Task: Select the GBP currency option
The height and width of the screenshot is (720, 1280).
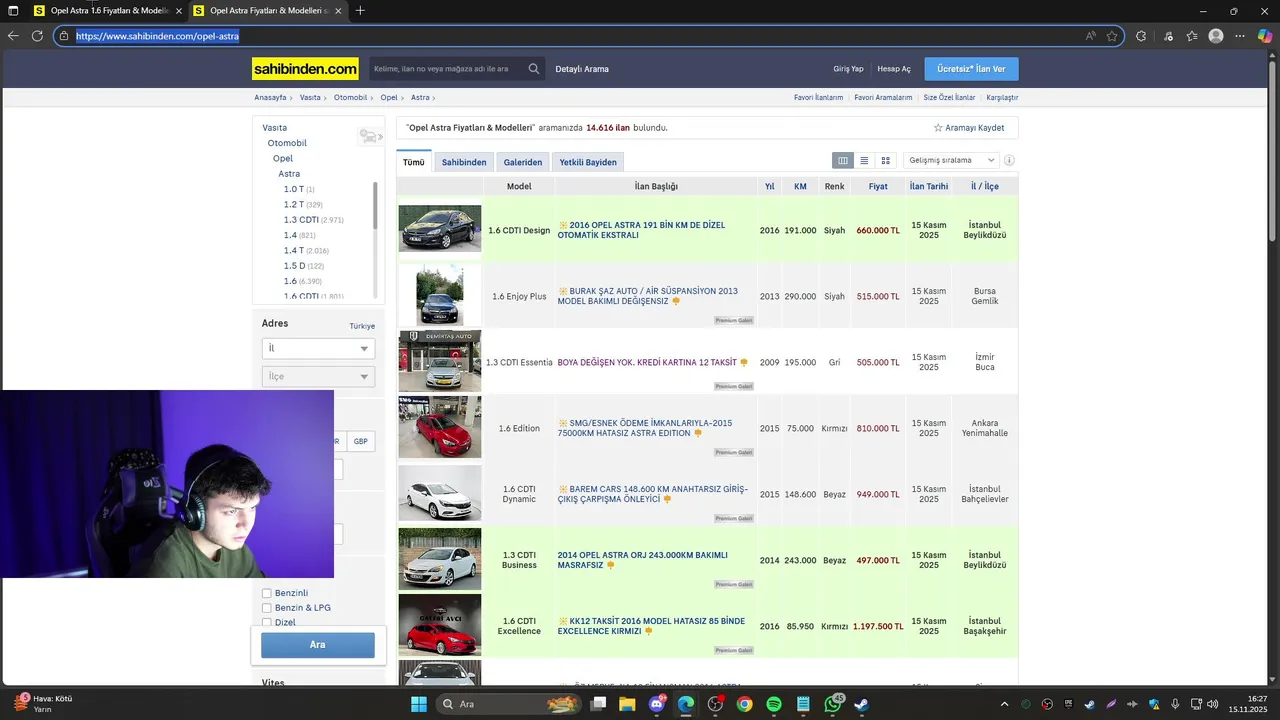Action: [x=360, y=441]
